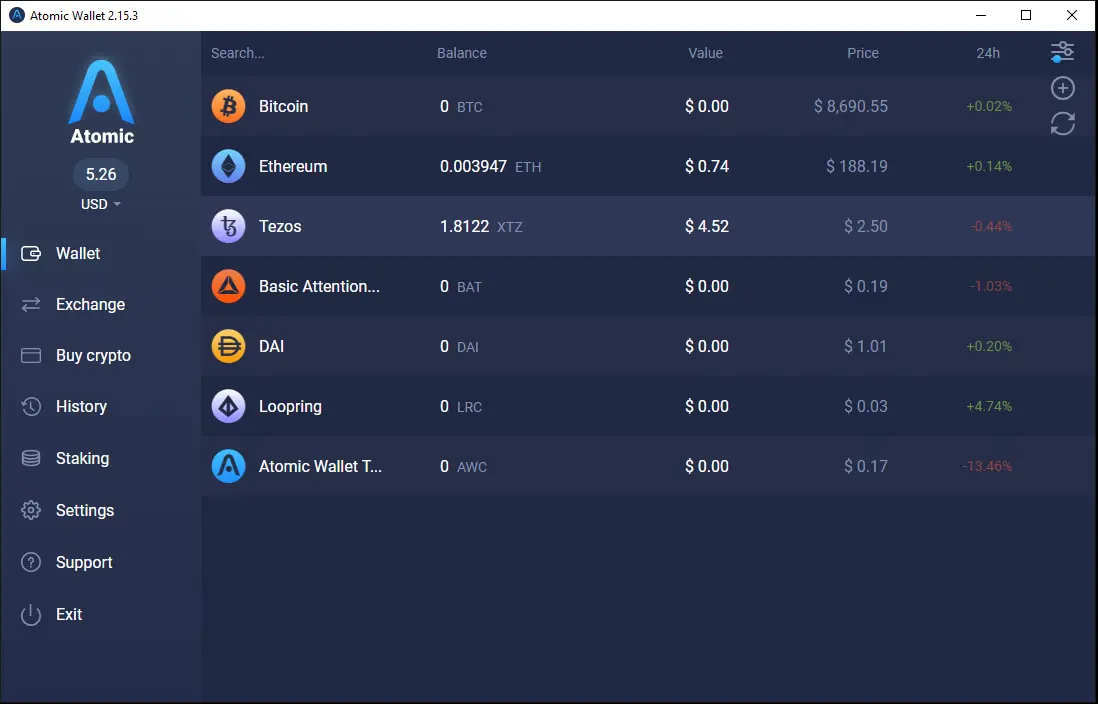Sort by the Price column header
1098x704 pixels.
point(863,53)
